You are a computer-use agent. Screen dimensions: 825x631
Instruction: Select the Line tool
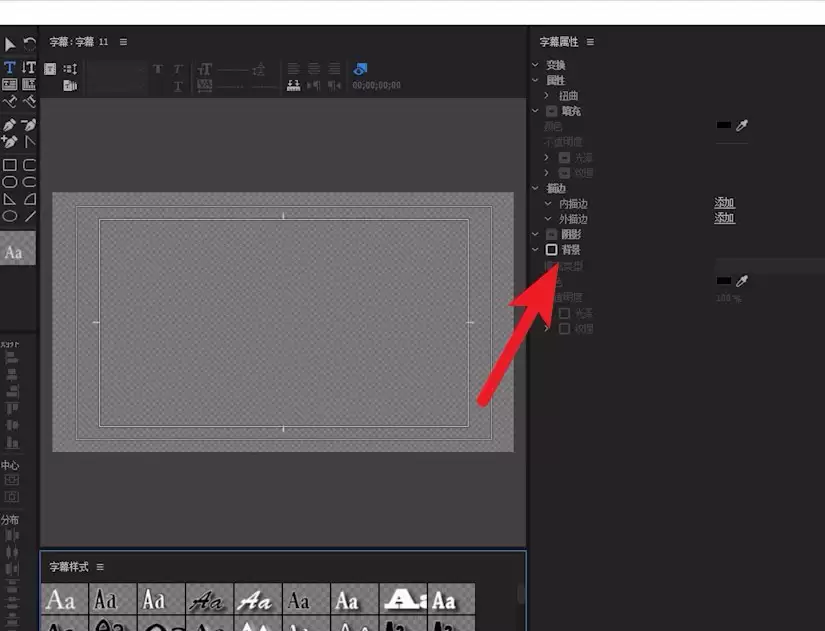30,215
